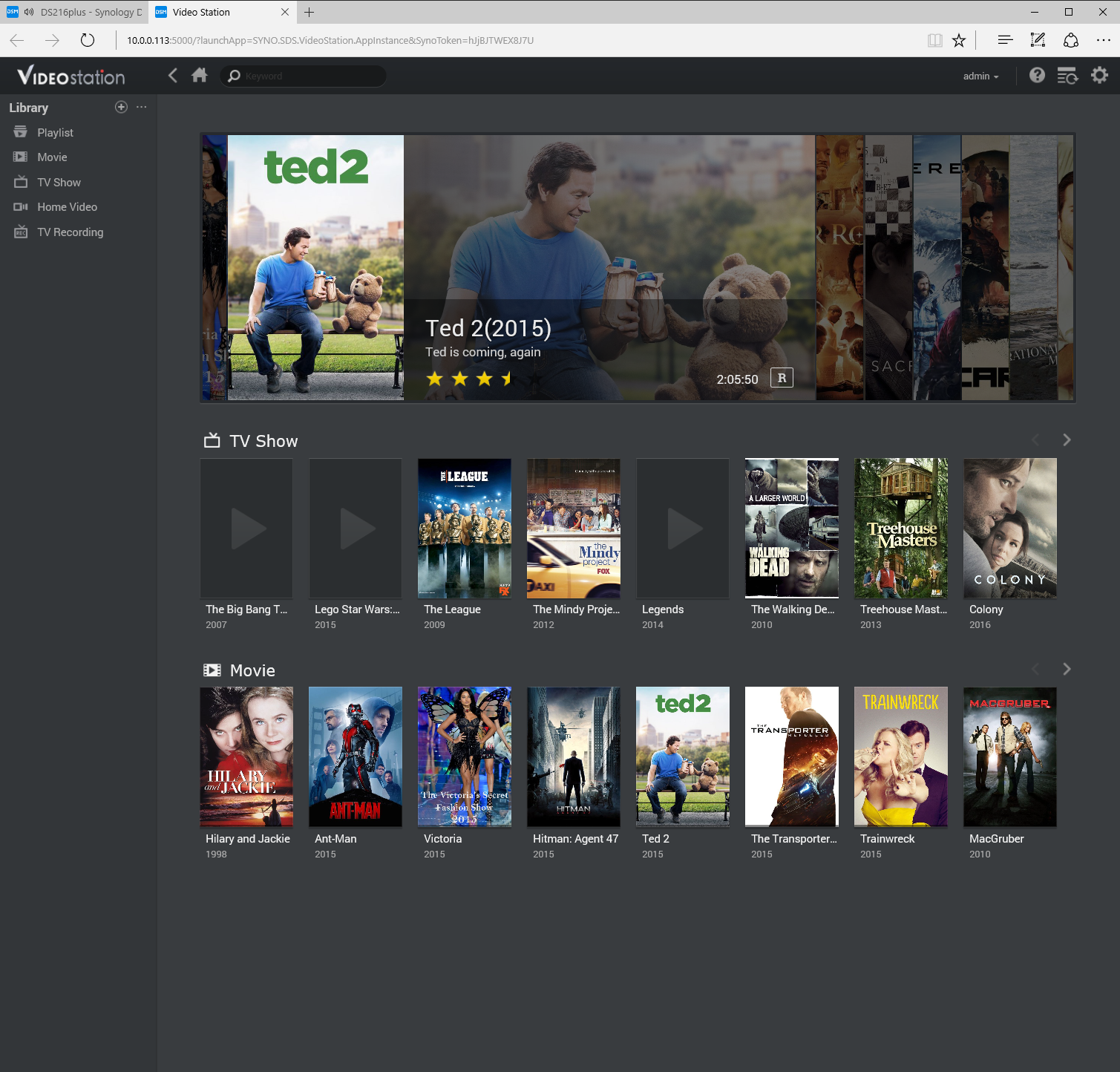Open the Ant-Man movie poster

(355, 756)
